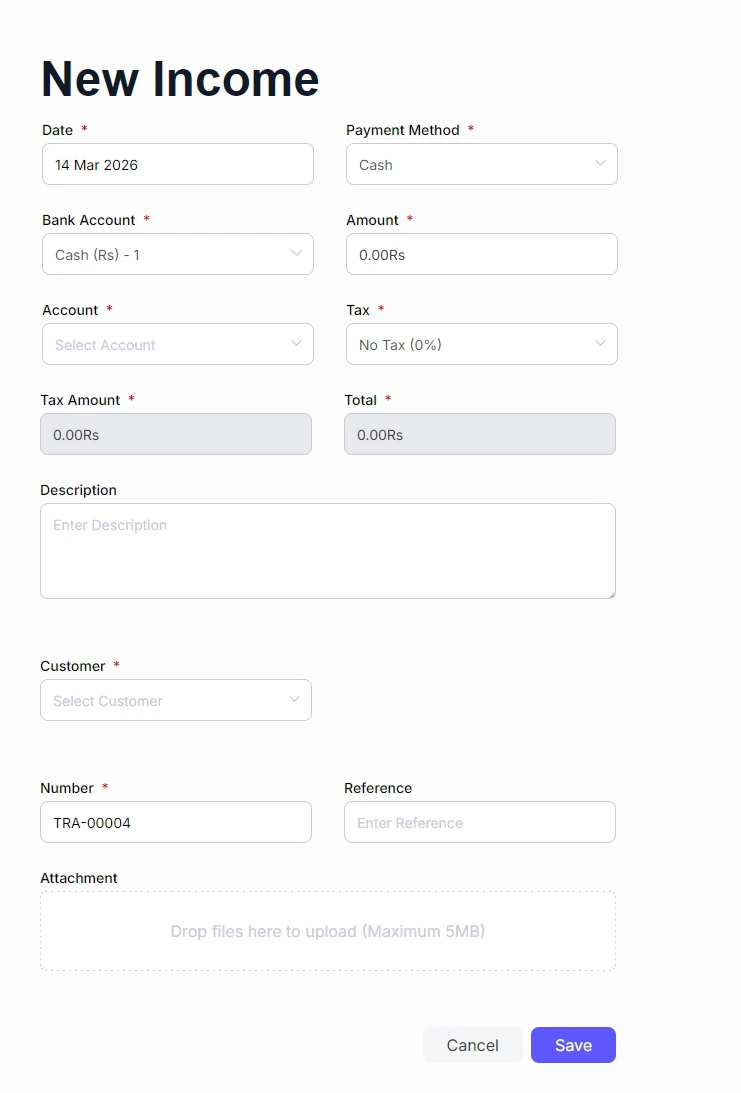Open the Select Customer dropdown
The width and height of the screenshot is (741, 1093).
click(x=175, y=700)
